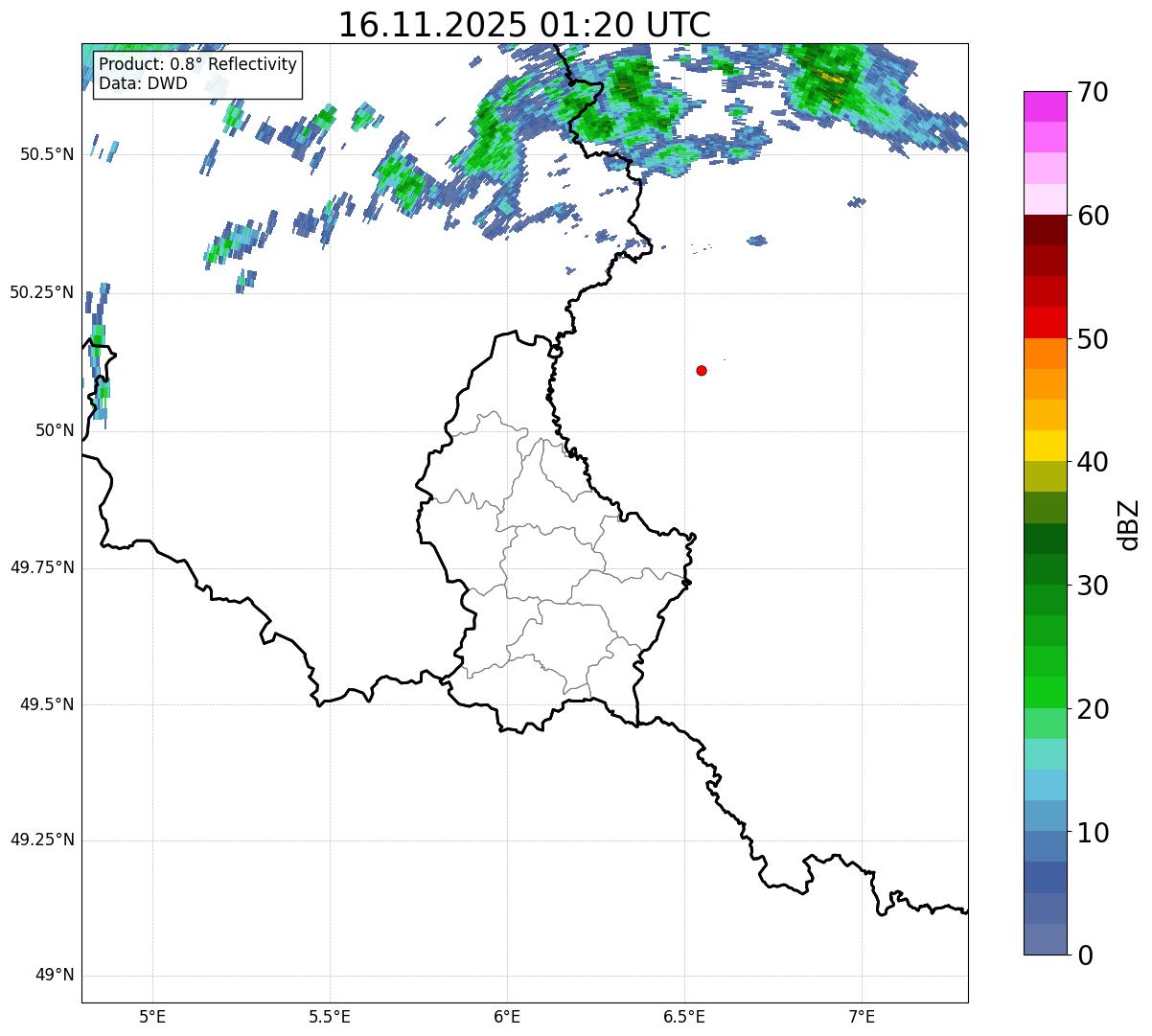Click the colorbar tick label 30

point(1093,586)
